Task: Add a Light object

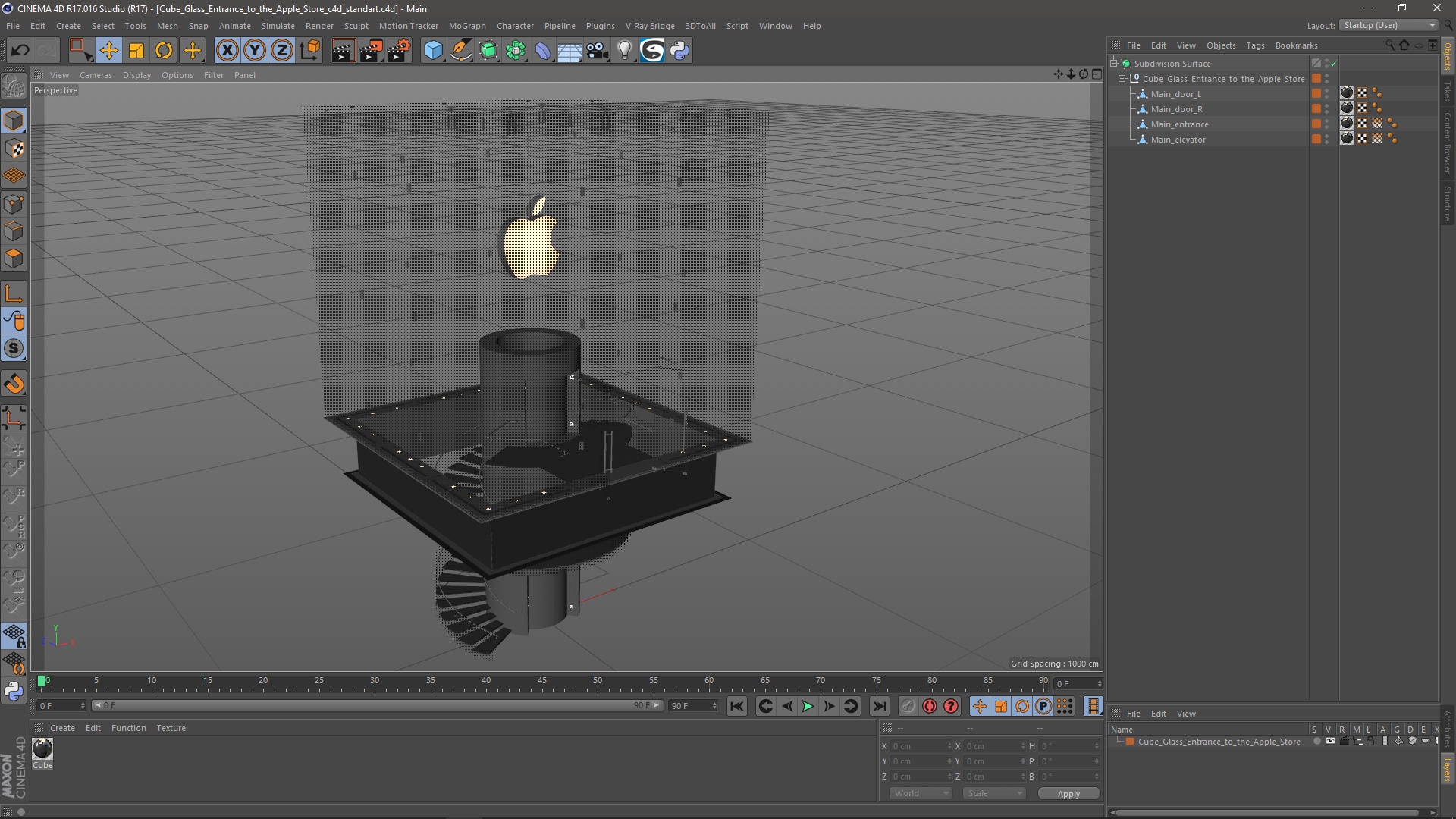Action: pos(625,50)
